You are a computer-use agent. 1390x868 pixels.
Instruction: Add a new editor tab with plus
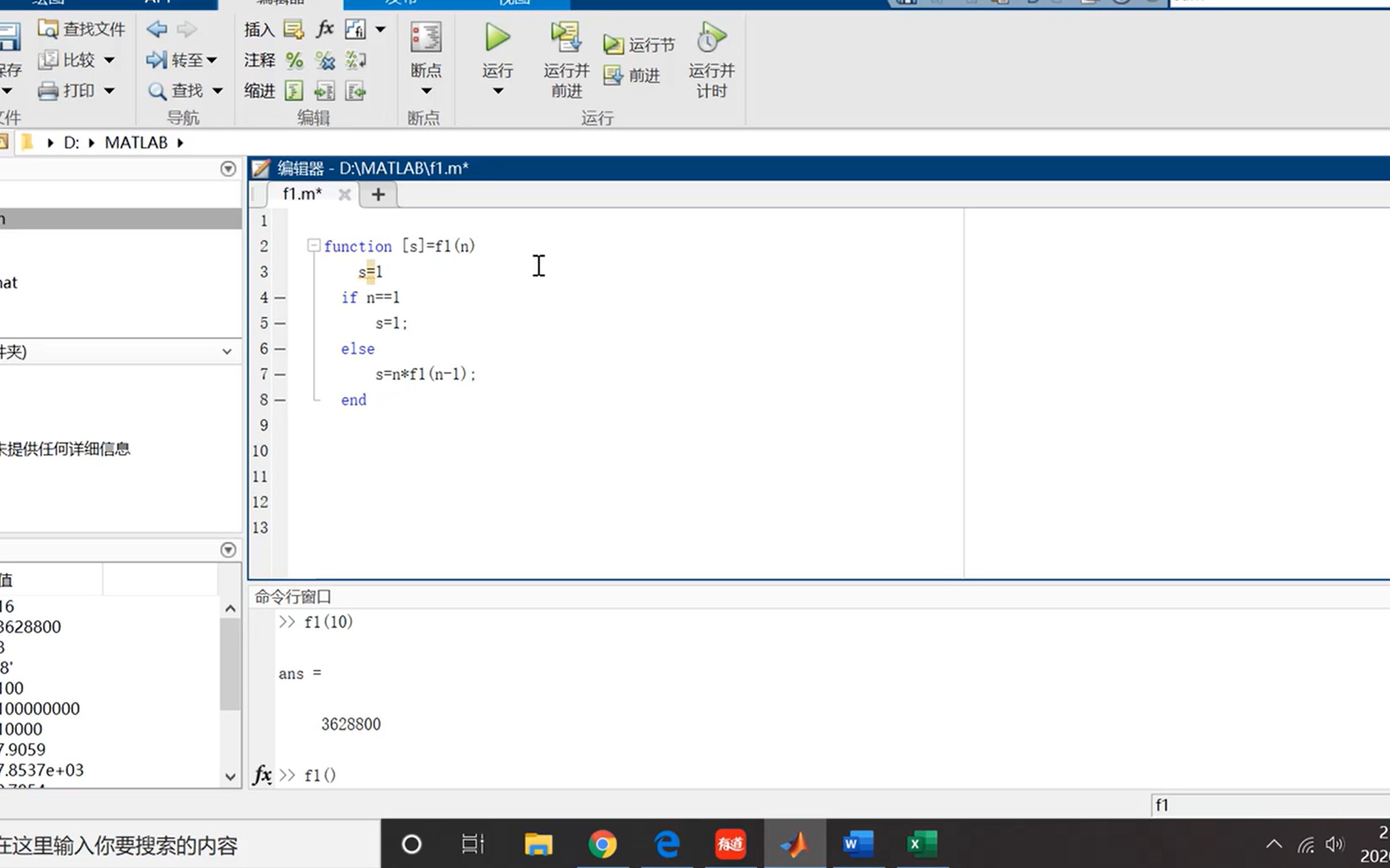click(378, 194)
